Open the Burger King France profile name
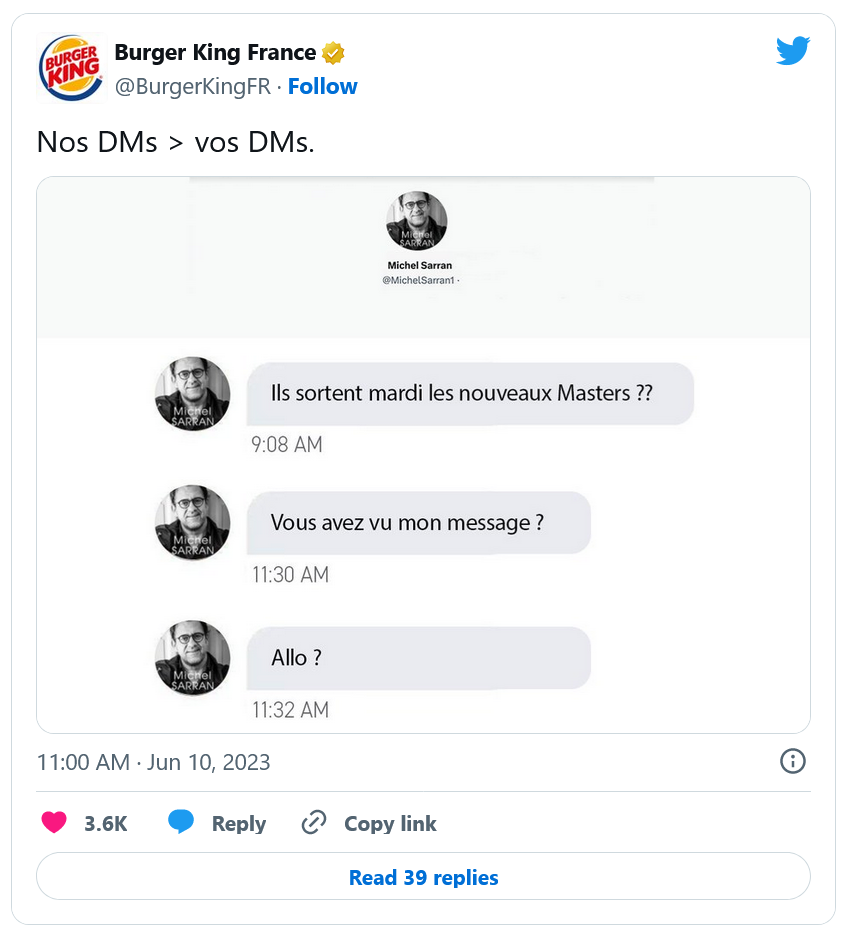This screenshot has width=847, height=937. [x=215, y=53]
